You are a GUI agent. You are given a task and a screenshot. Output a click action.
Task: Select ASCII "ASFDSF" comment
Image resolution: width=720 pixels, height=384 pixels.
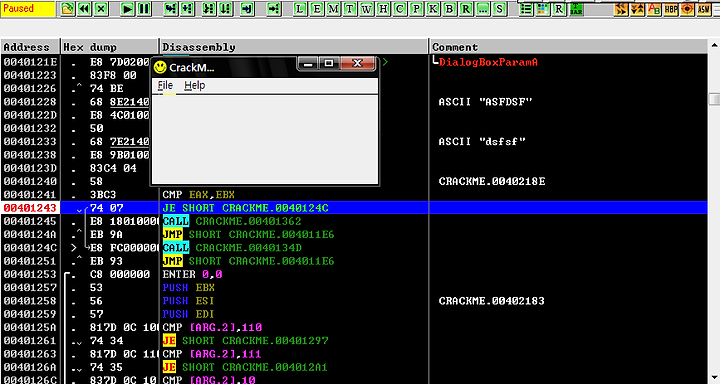pos(485,102)
